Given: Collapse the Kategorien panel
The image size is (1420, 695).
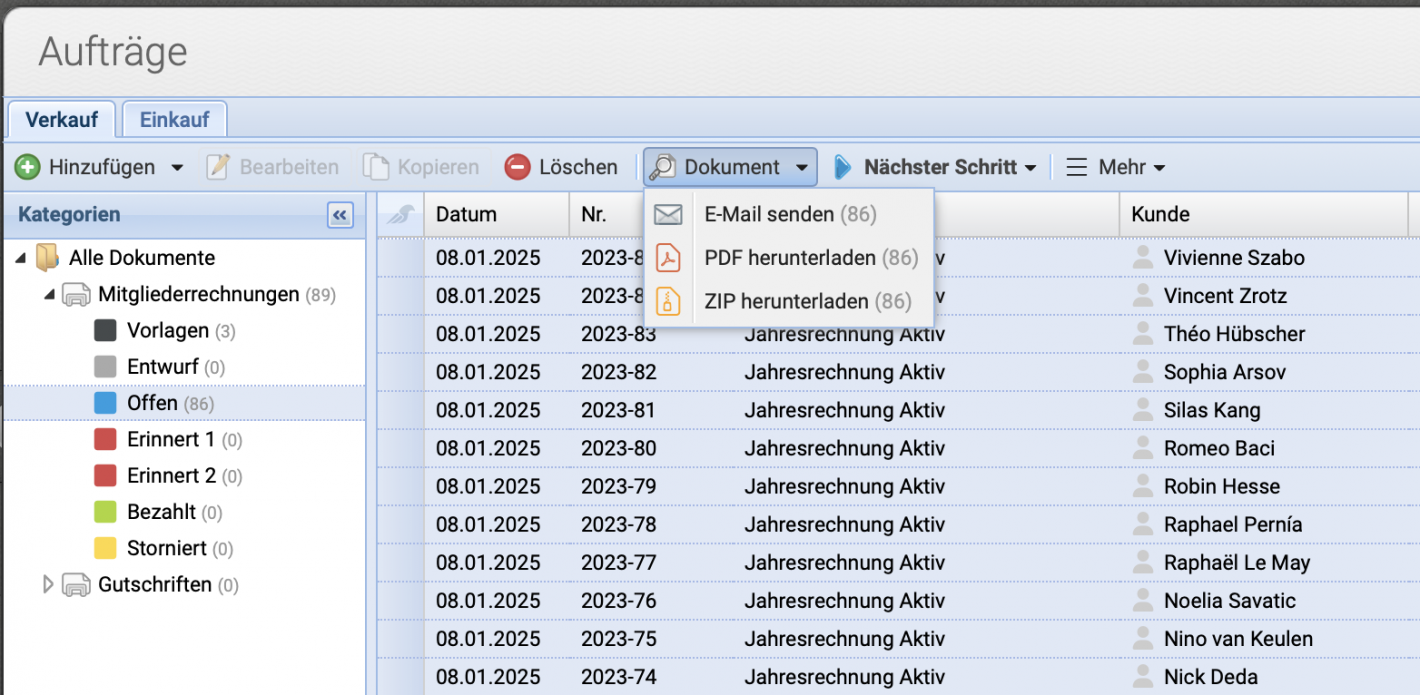Looking at the screenshot, I should (340, 215).
